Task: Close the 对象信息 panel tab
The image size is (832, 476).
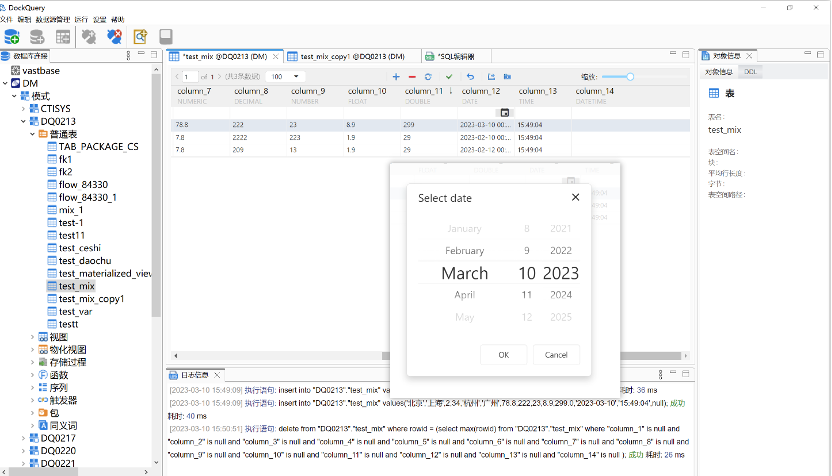Action: (749, 56)
